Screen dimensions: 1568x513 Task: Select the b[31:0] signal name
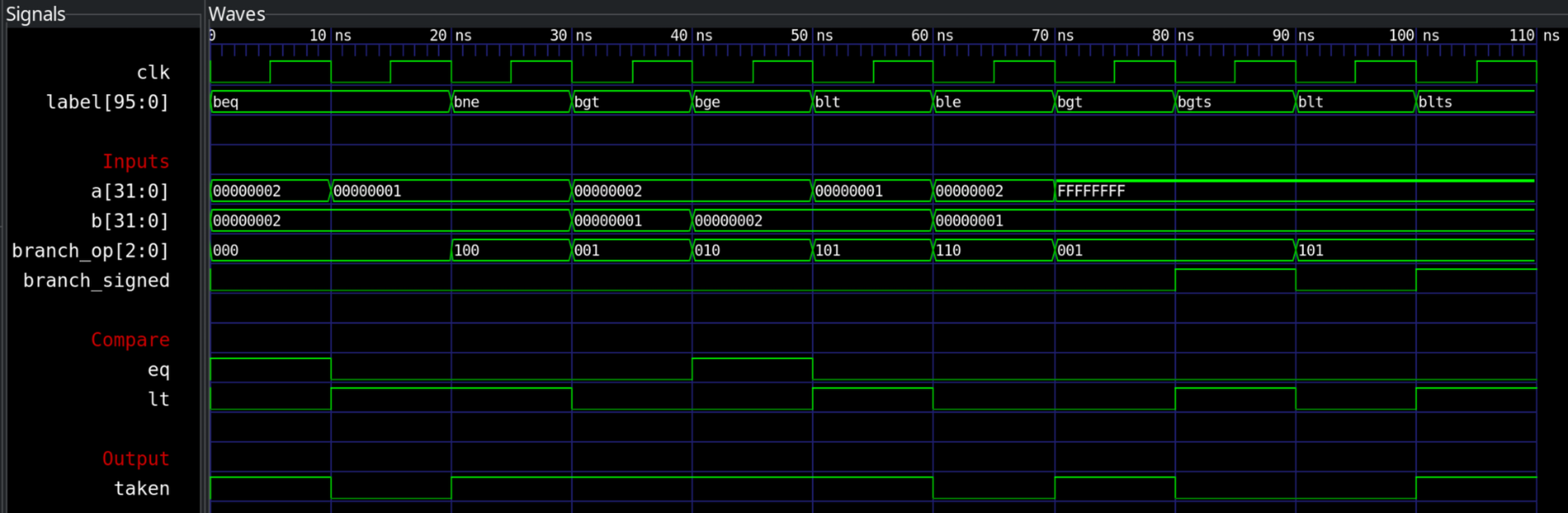tap(130, 222)
